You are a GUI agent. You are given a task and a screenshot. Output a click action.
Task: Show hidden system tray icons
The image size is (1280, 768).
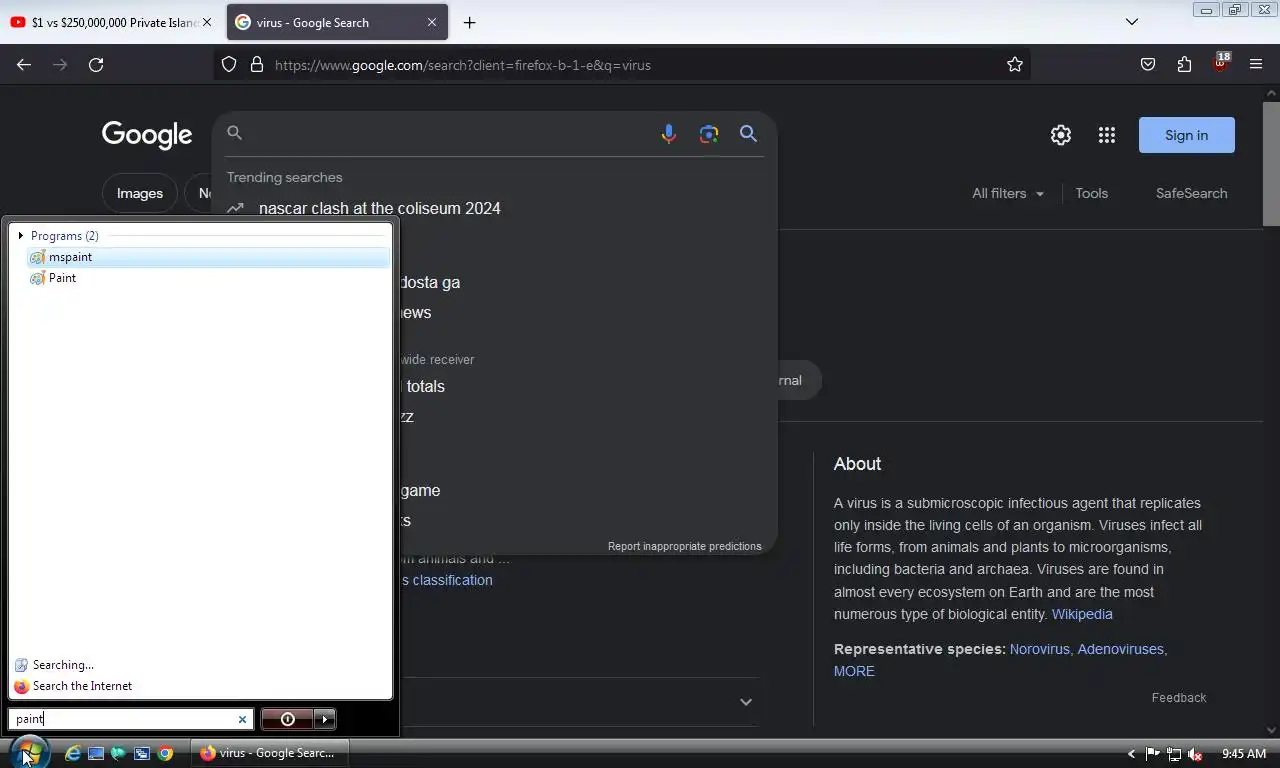[1132, 754]
